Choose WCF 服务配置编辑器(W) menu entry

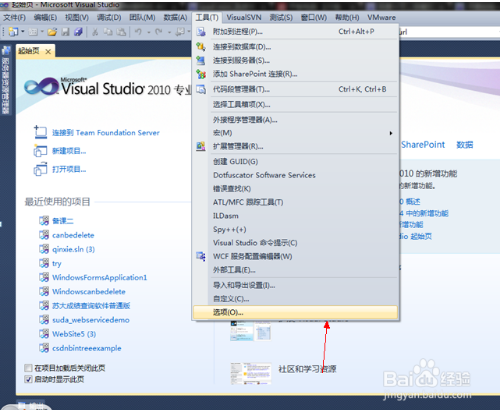click(295, 256)
